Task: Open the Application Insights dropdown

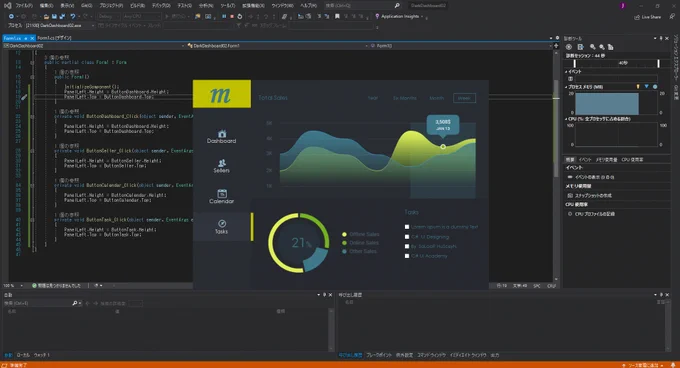Action: click(399, 16)
